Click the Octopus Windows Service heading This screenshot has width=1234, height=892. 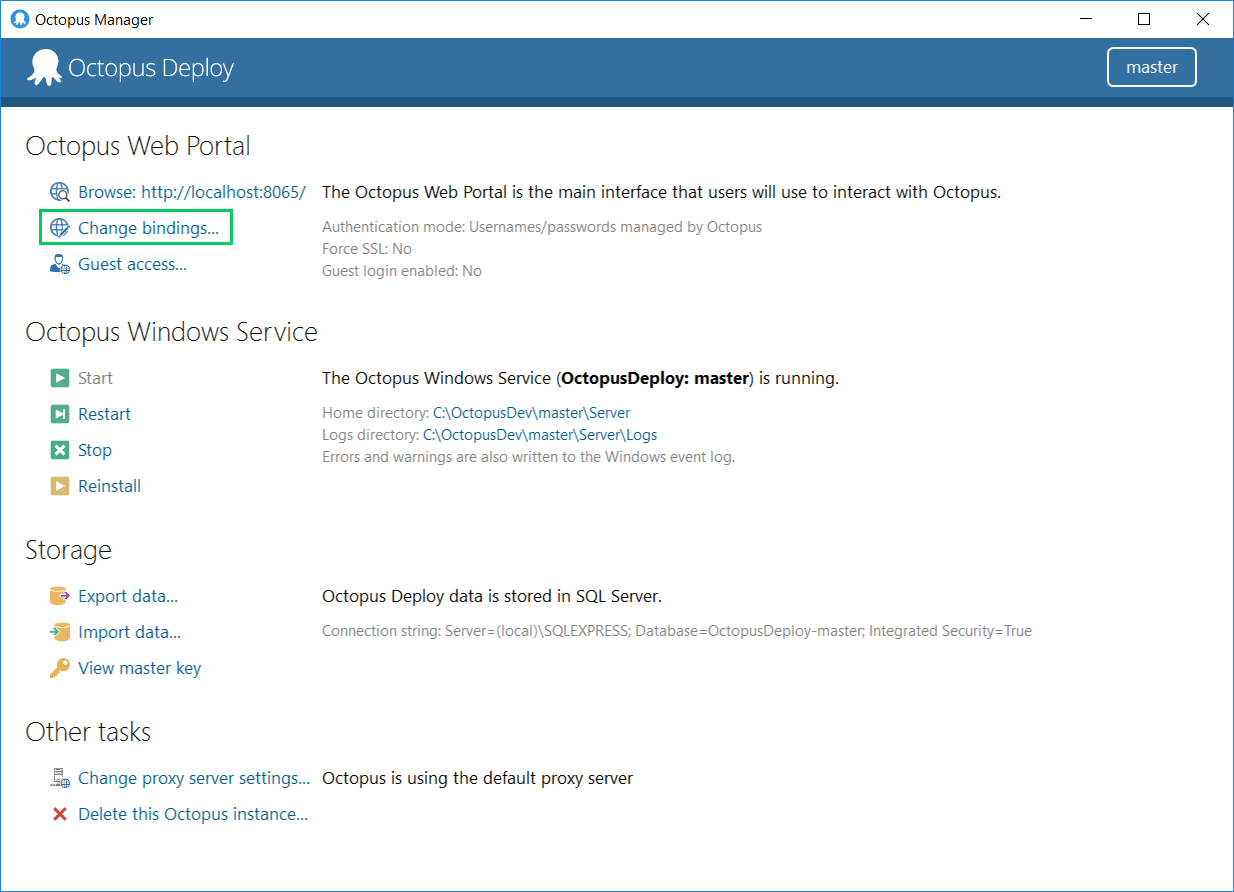pyautogui.click(x=172, y=332)
